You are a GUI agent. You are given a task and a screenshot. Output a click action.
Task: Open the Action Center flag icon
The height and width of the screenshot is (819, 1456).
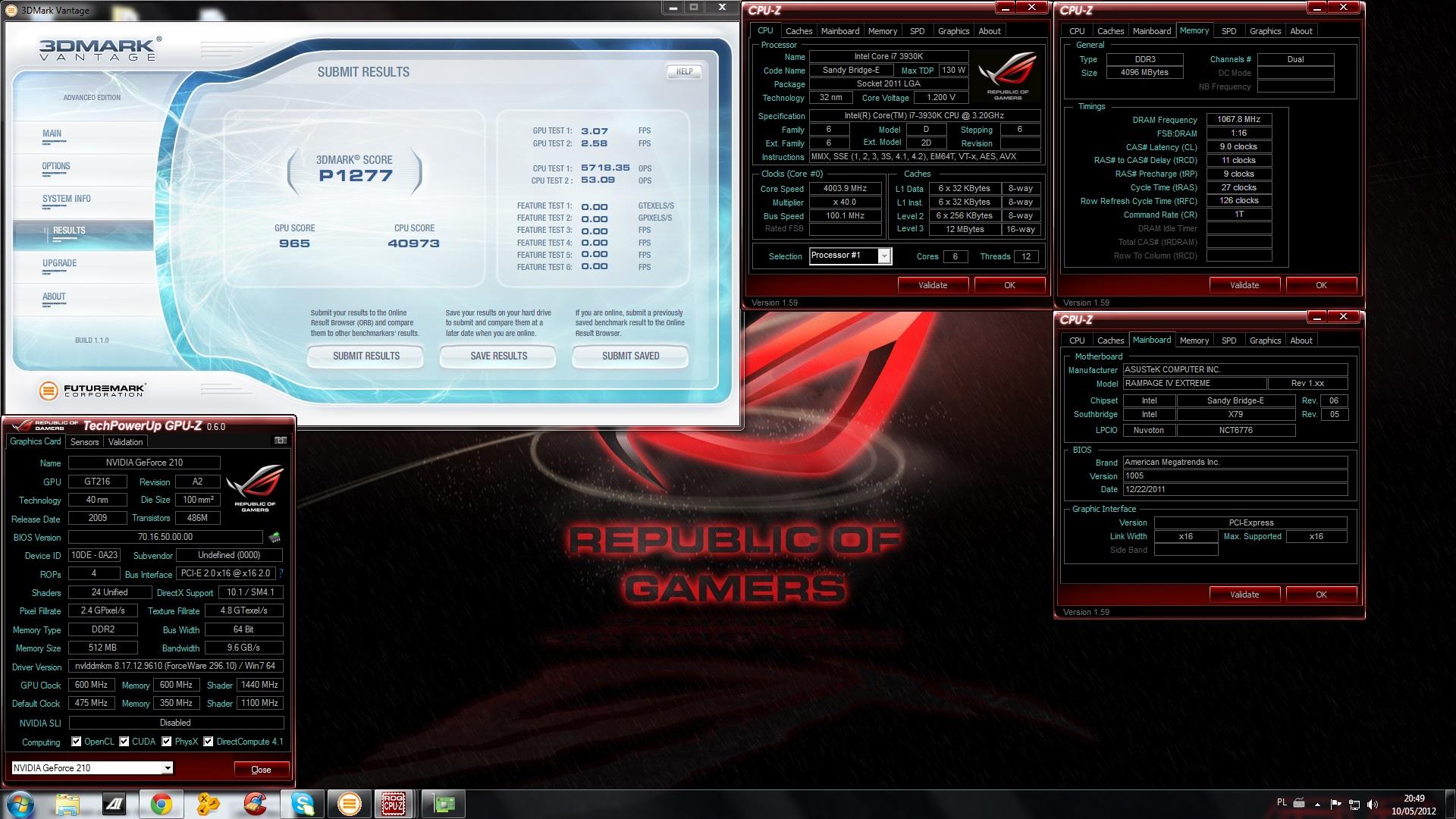click(1335, 804)
